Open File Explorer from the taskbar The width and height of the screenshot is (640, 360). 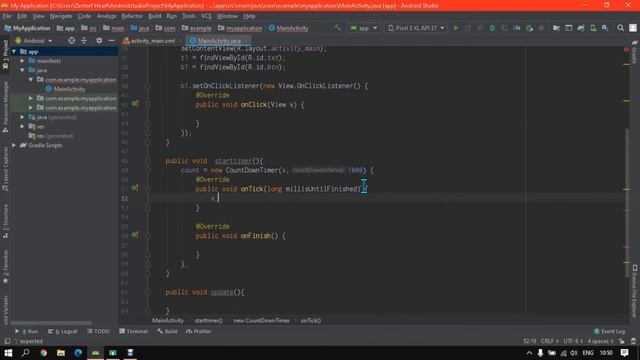click(61, 353)
